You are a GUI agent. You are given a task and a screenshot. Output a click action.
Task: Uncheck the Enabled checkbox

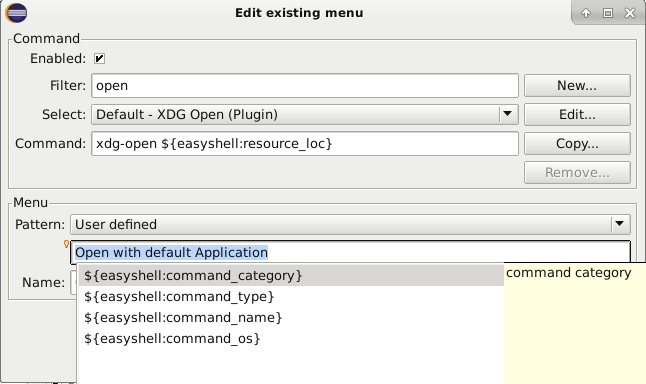pyautogui.click(x=99, y=59)
